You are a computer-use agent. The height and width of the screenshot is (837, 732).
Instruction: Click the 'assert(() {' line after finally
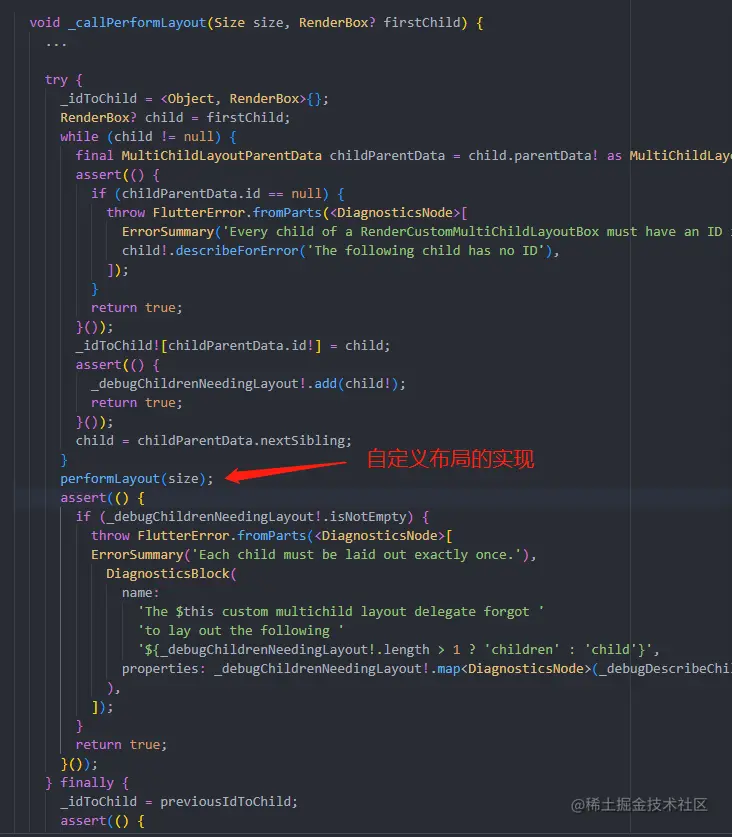coord(102,821)
